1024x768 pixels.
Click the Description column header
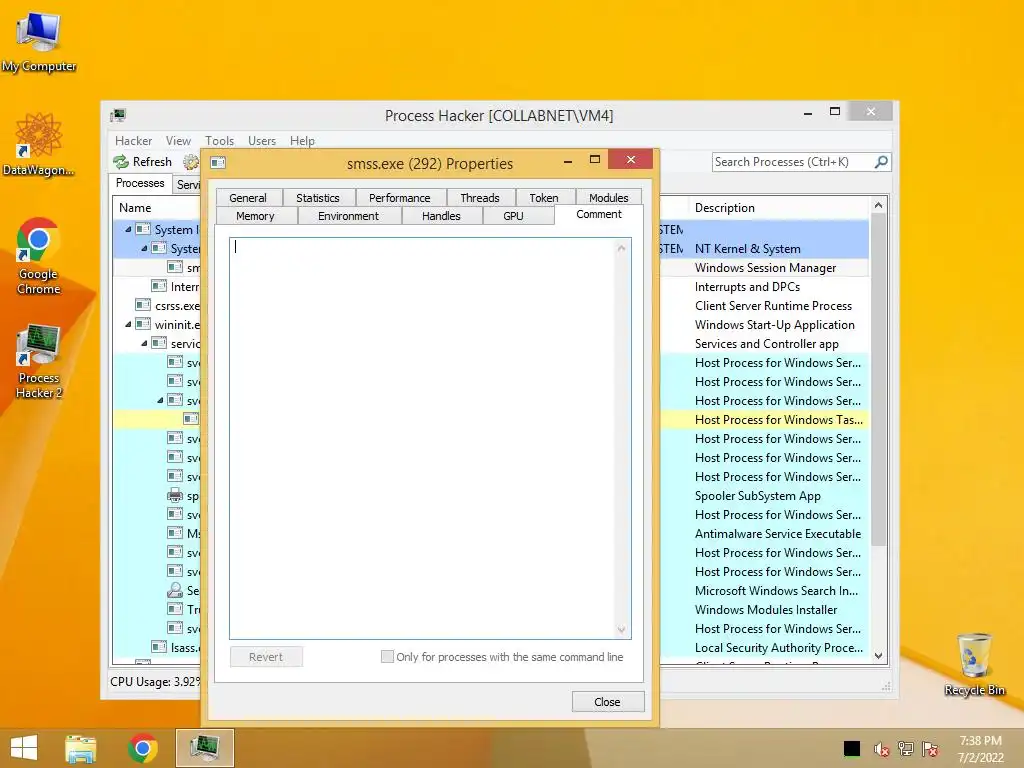point(777,208)
